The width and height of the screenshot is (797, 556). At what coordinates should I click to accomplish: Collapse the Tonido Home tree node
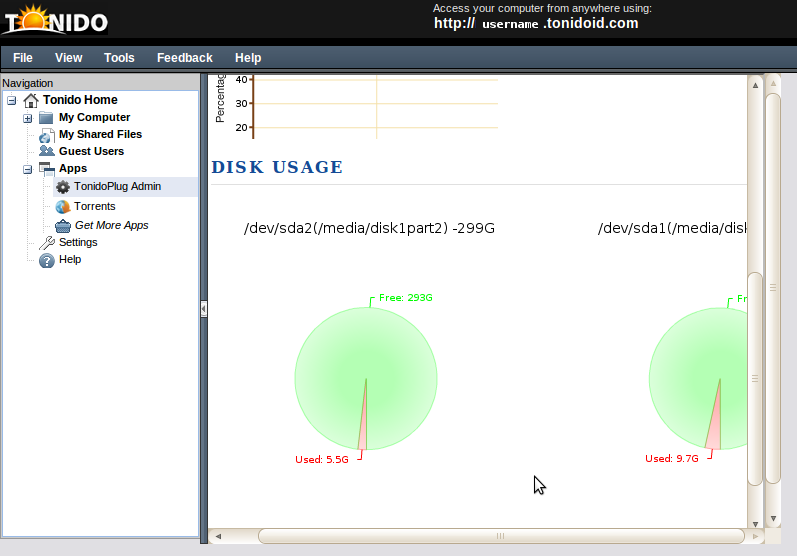coord(11,100)
